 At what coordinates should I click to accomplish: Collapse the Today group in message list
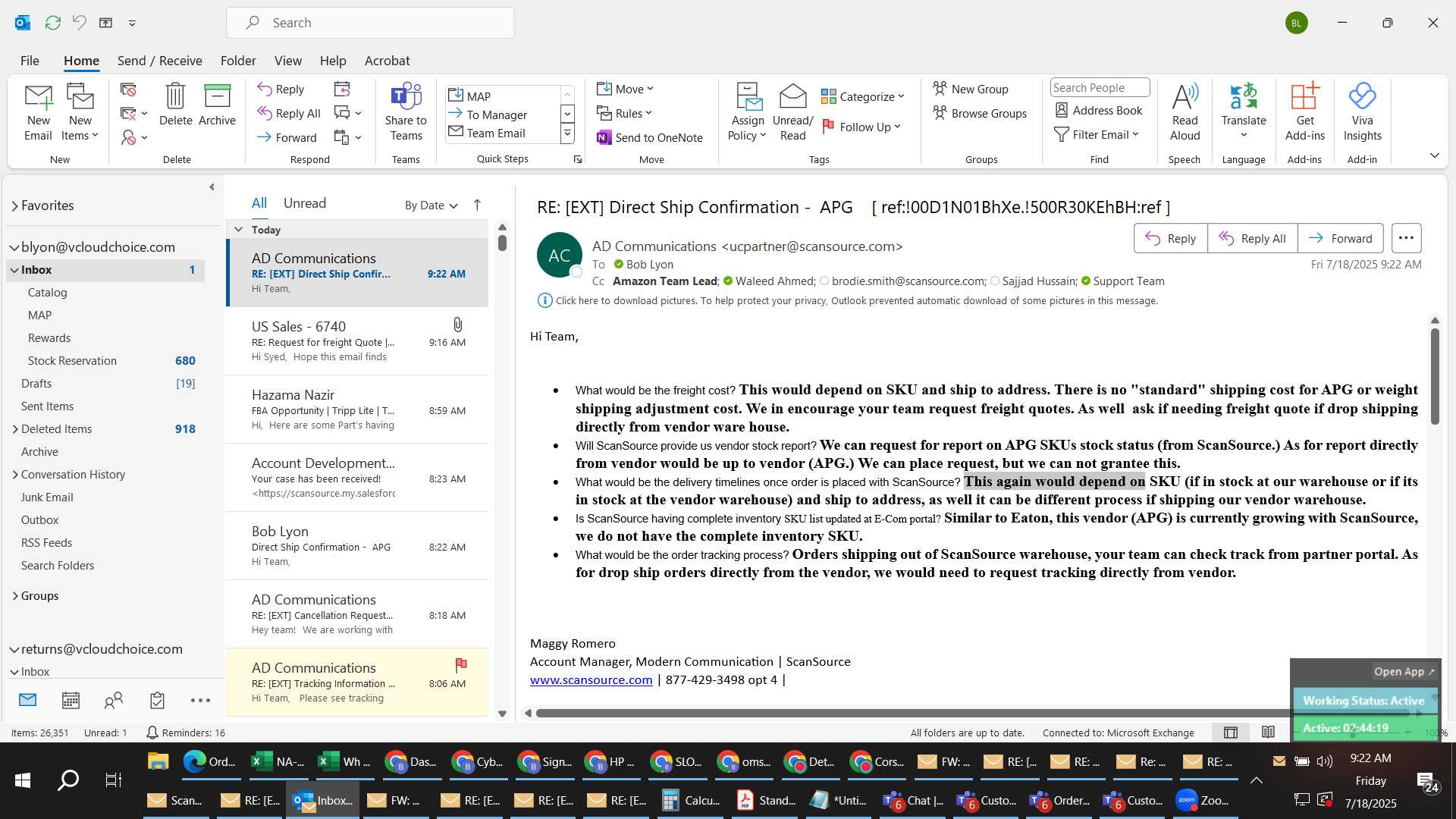point(238,229)
